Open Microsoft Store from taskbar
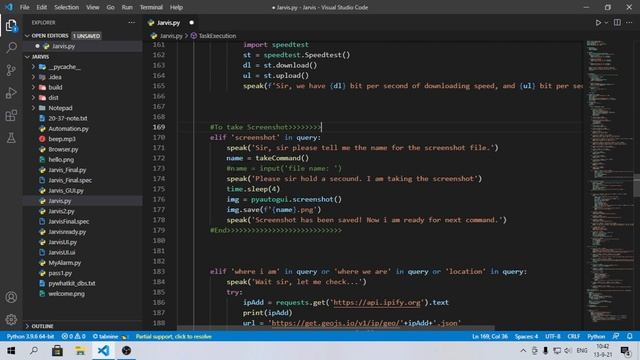Screen dimensions: 640x360 57,351
